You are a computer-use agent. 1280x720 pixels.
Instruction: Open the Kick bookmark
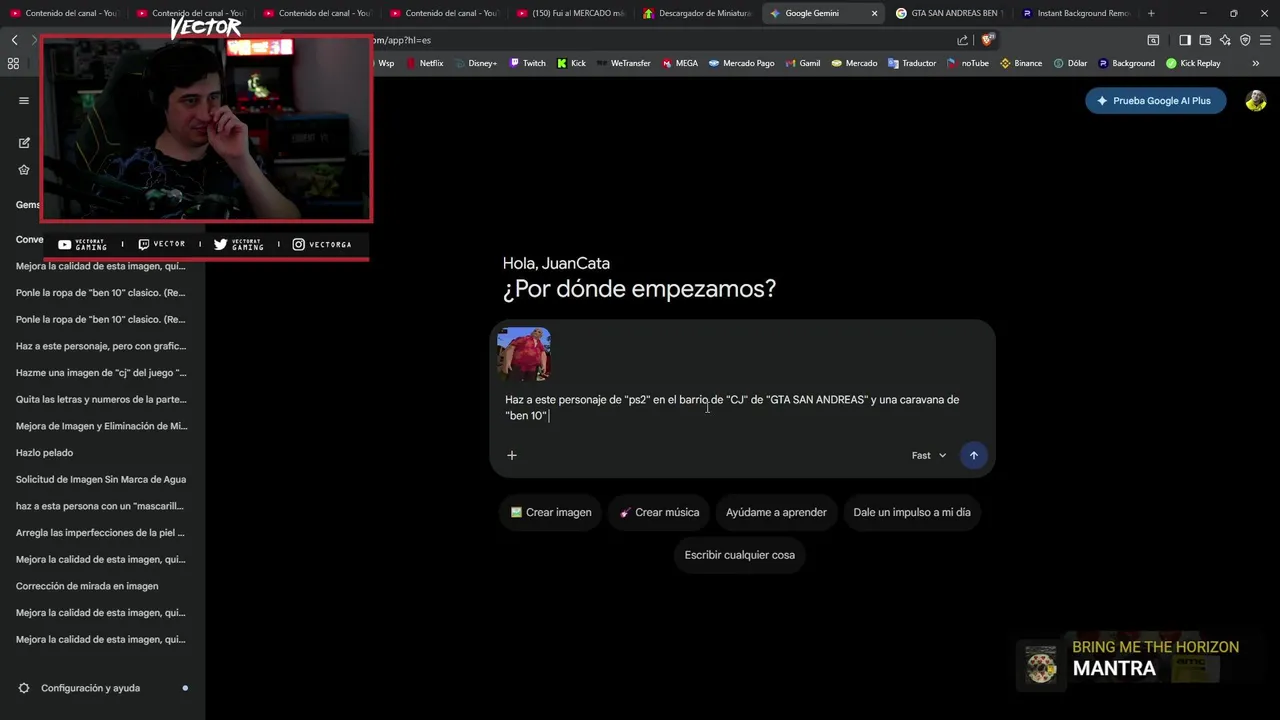tap(572, 63)
